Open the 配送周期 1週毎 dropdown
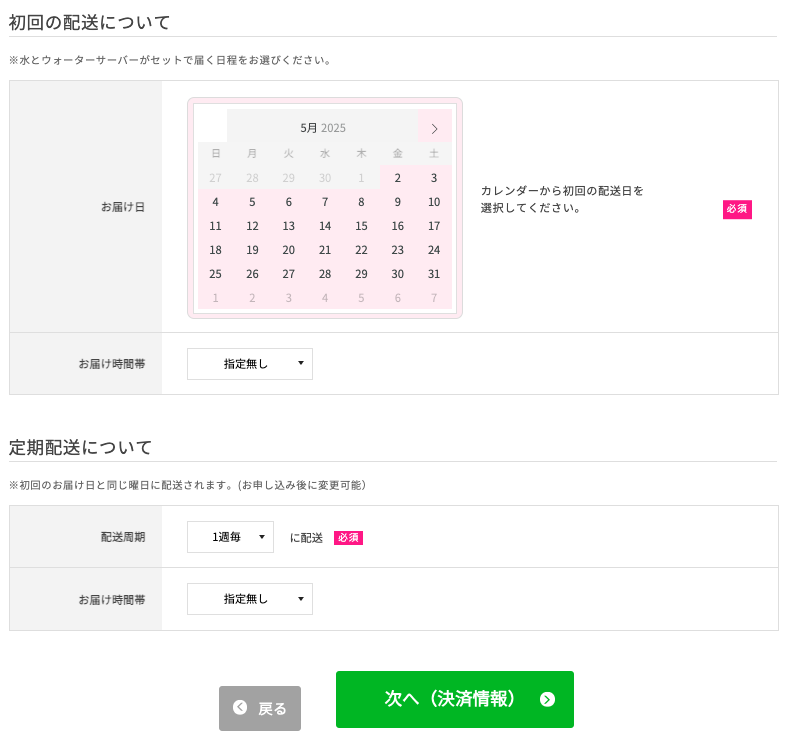Screen dimensions: 796x746 click(x=230, y=537)
